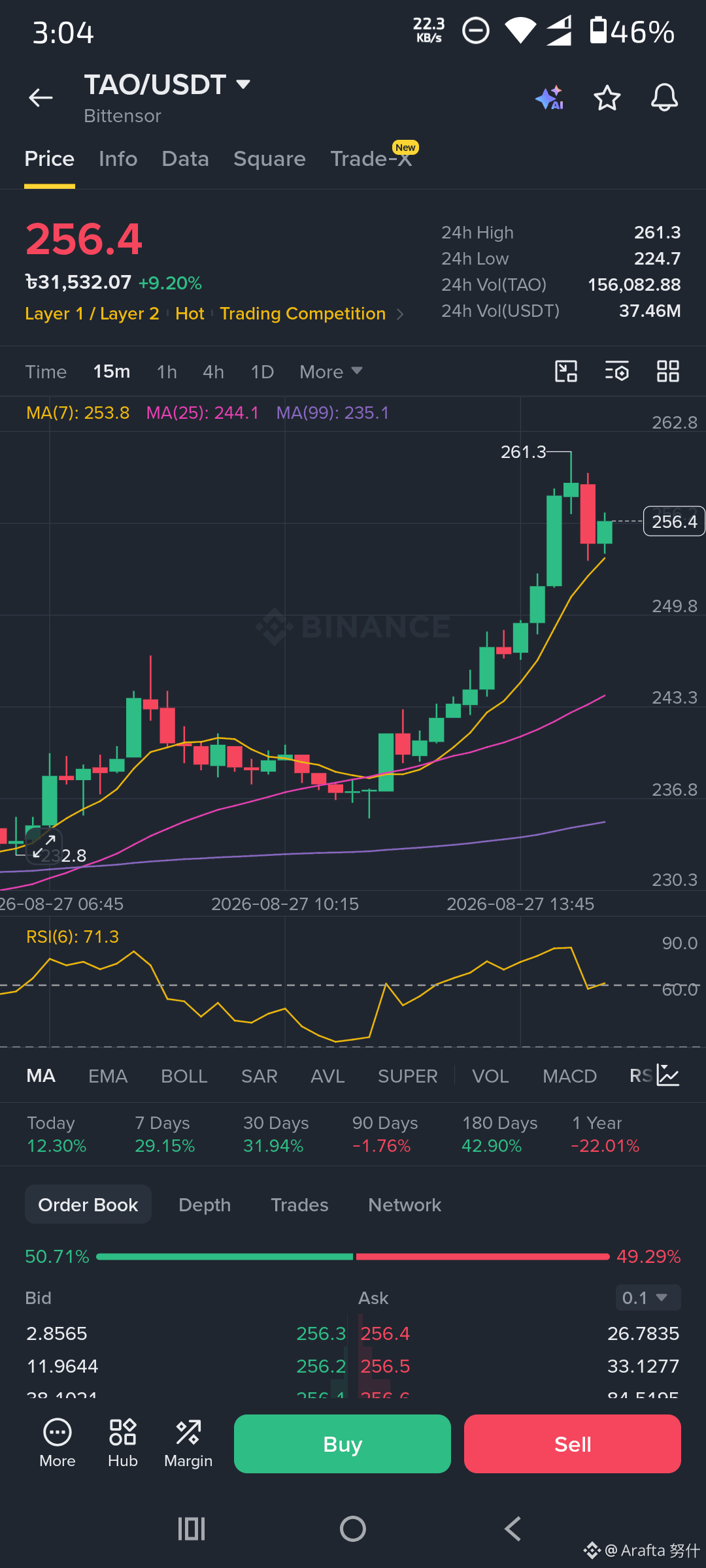Toggle the EMA indicator

coord(108,1076)
